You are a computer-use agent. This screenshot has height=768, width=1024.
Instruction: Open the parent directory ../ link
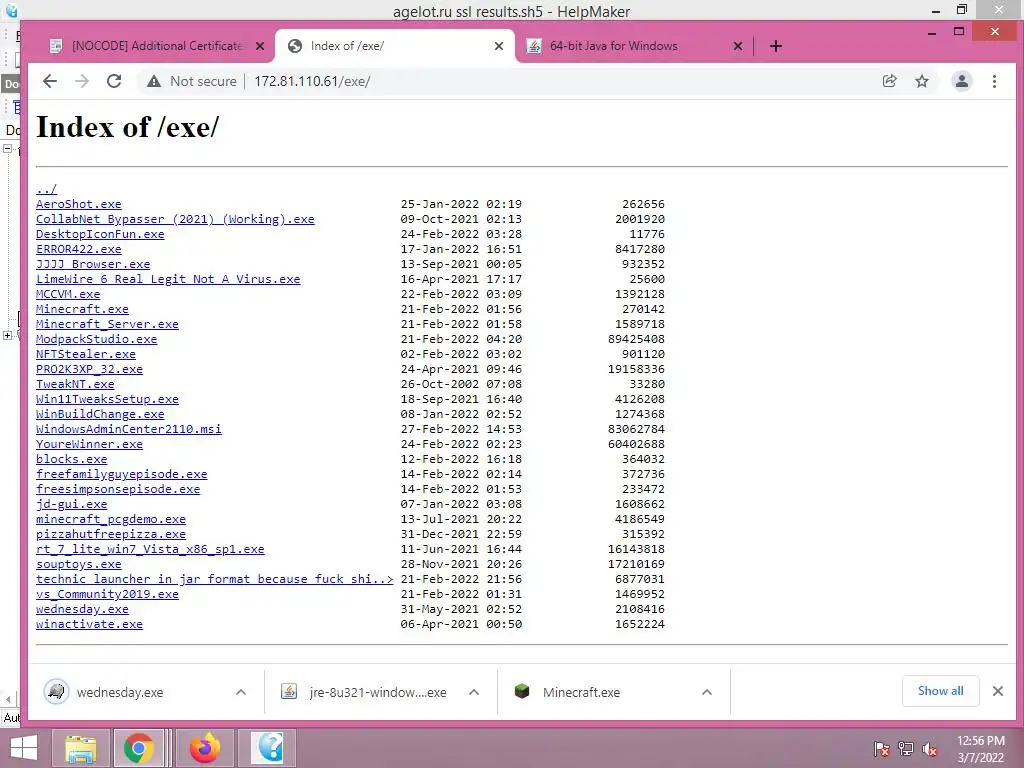pyautogui.click(x=46, y=189)
